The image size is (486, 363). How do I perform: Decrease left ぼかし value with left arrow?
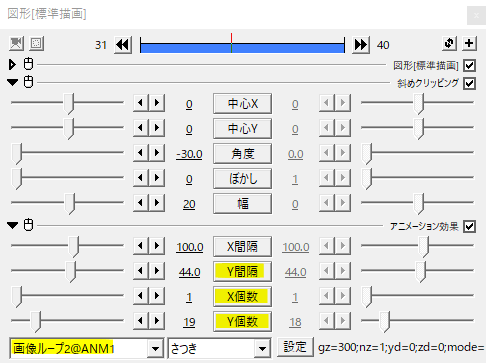tap(141, 178)
